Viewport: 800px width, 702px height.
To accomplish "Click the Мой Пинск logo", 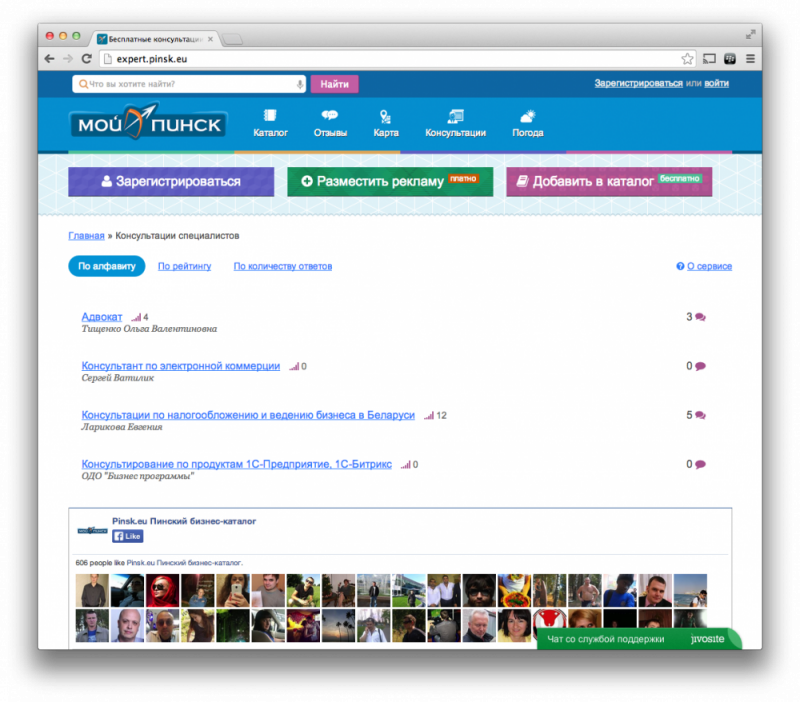I will pos(148,124).
